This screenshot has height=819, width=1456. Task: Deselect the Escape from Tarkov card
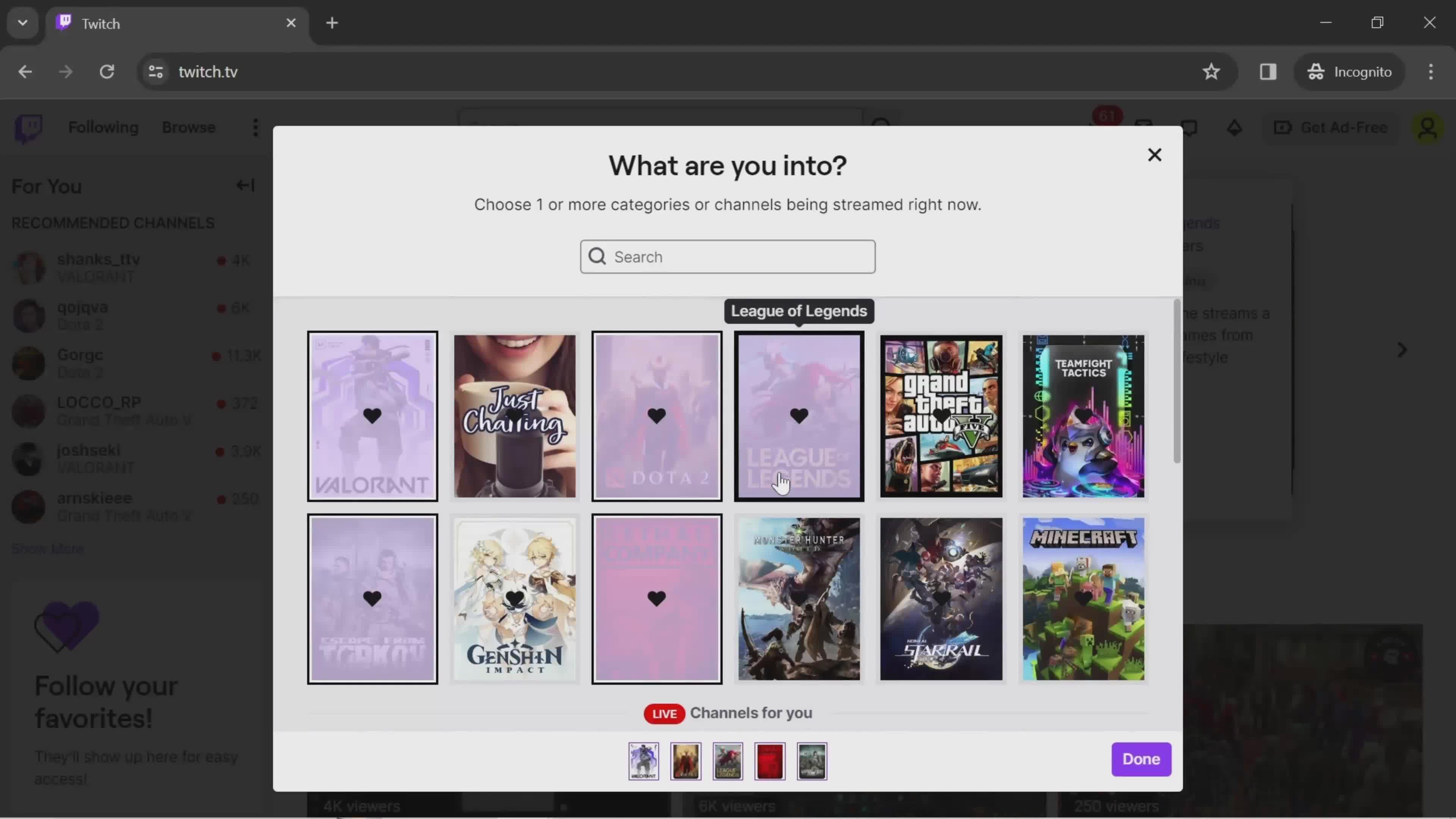click(x=372, y=599)
